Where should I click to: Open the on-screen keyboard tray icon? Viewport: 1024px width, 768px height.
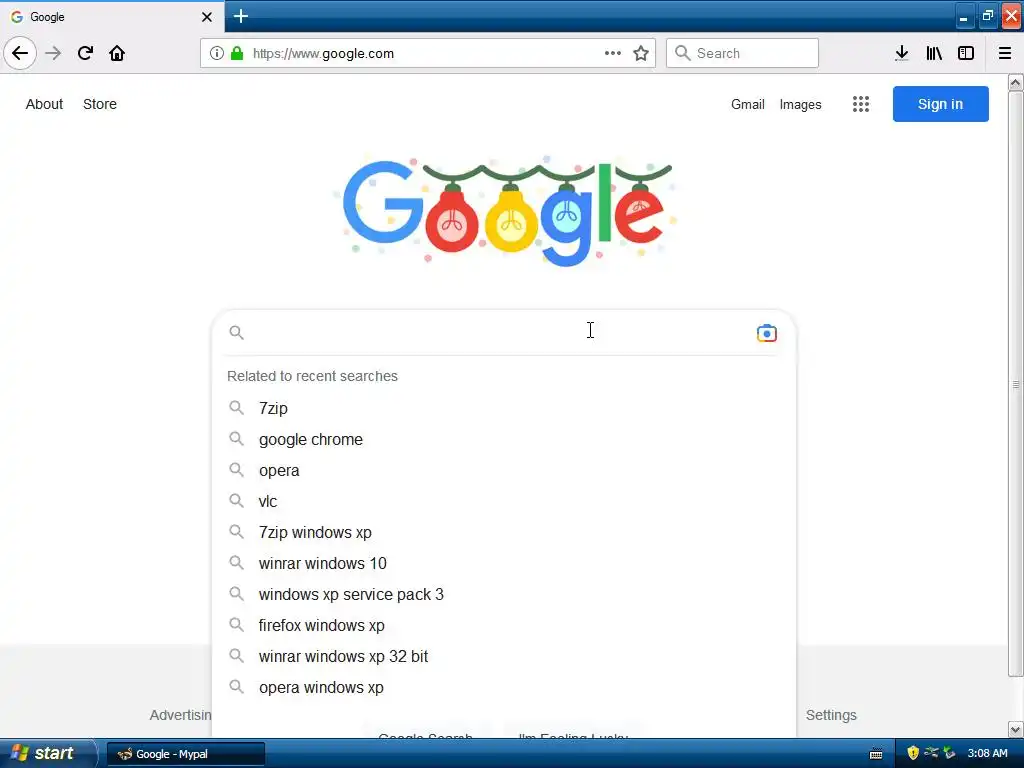pos(876,754)
